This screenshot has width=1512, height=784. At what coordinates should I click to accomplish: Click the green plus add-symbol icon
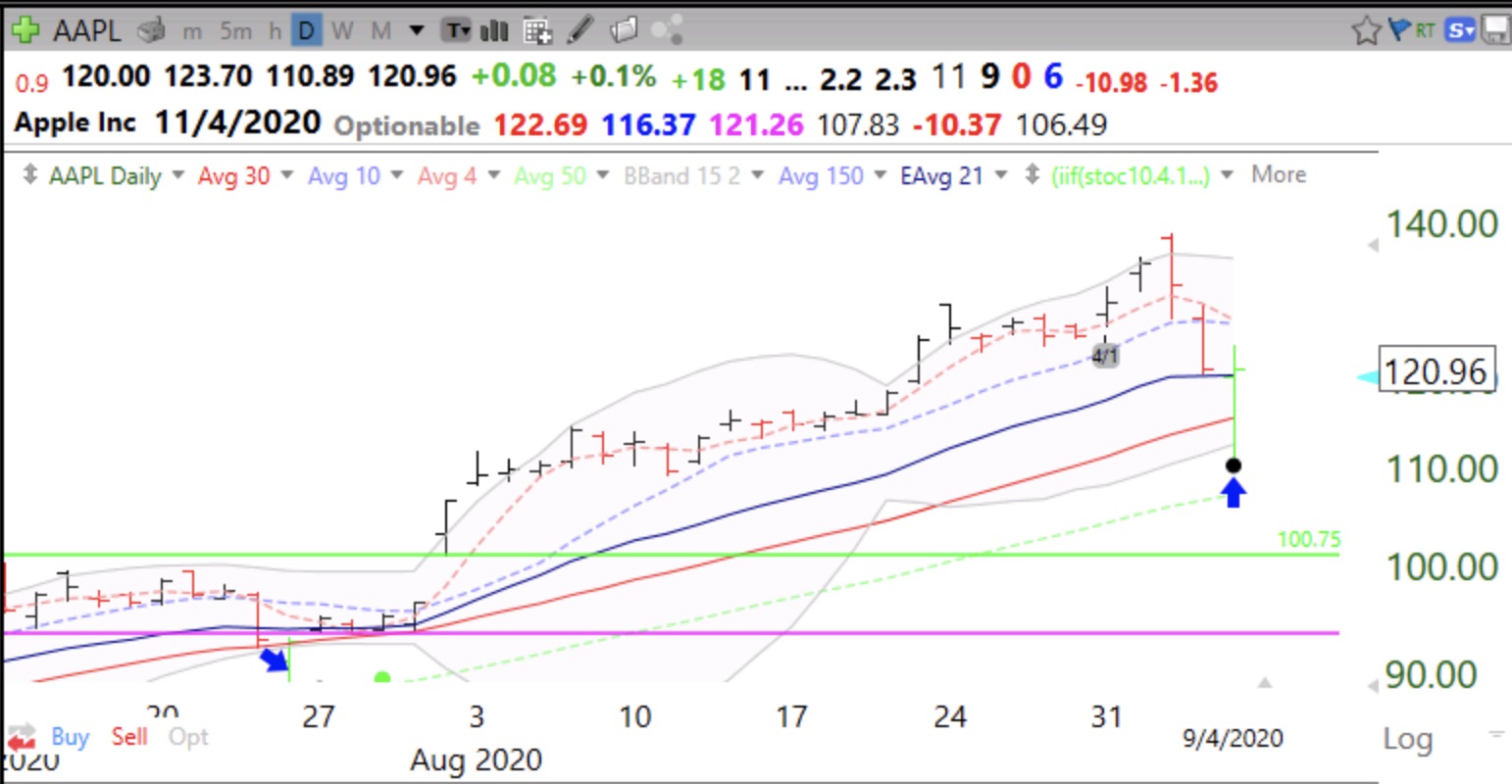[25, 30]
